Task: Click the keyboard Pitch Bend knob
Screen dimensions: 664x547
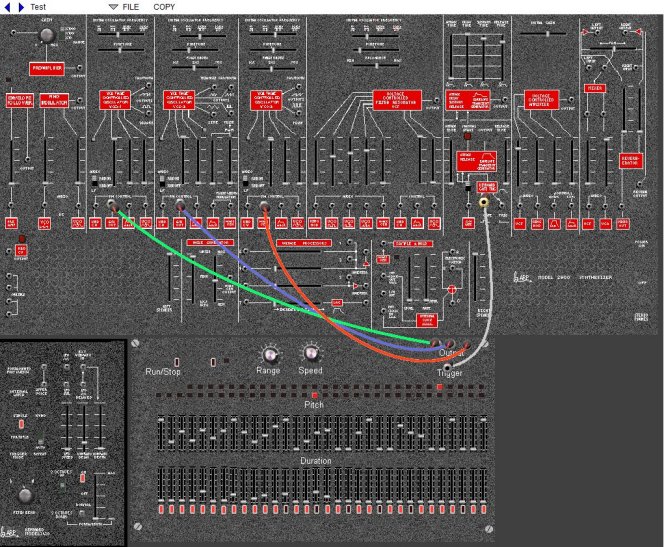Action: (x=25, y=495)
